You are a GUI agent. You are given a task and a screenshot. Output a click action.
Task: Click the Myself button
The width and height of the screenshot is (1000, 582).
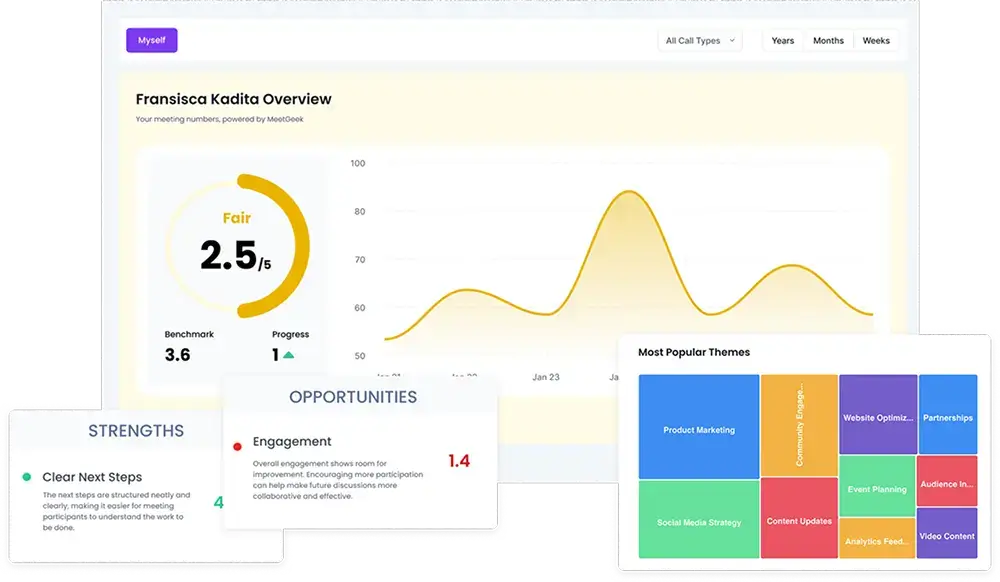click(151, 40)
